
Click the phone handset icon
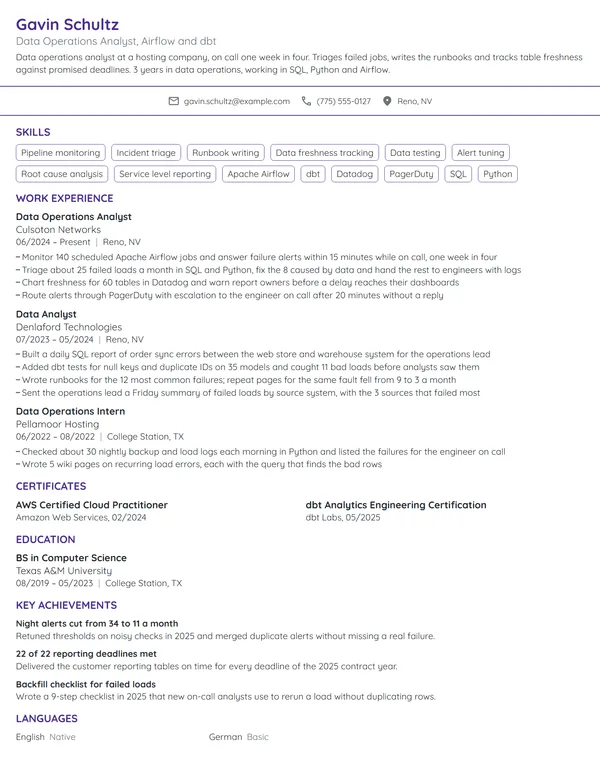pyautogui.click(x=306, y=101)
